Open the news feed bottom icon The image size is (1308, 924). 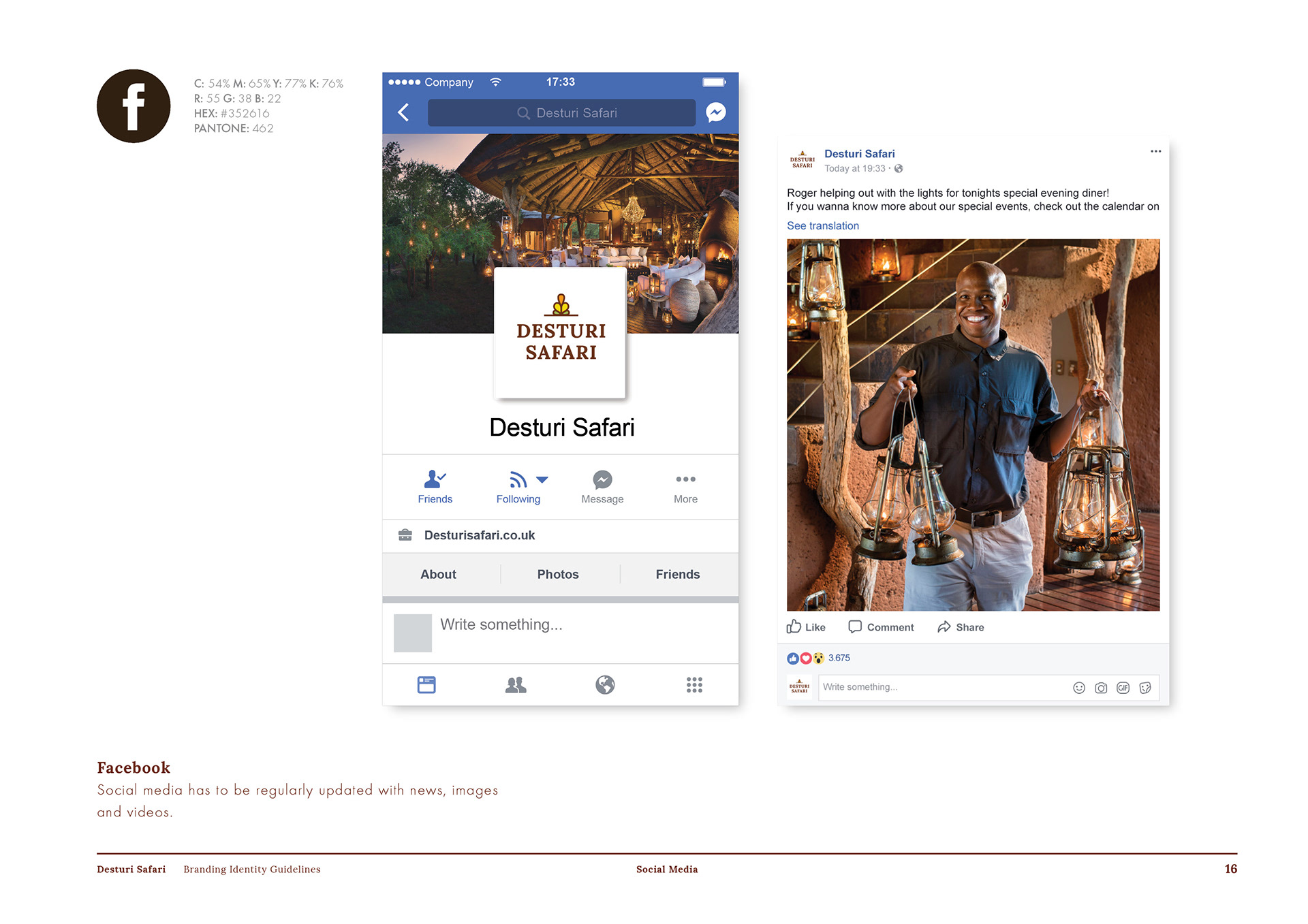coord(426,684)
